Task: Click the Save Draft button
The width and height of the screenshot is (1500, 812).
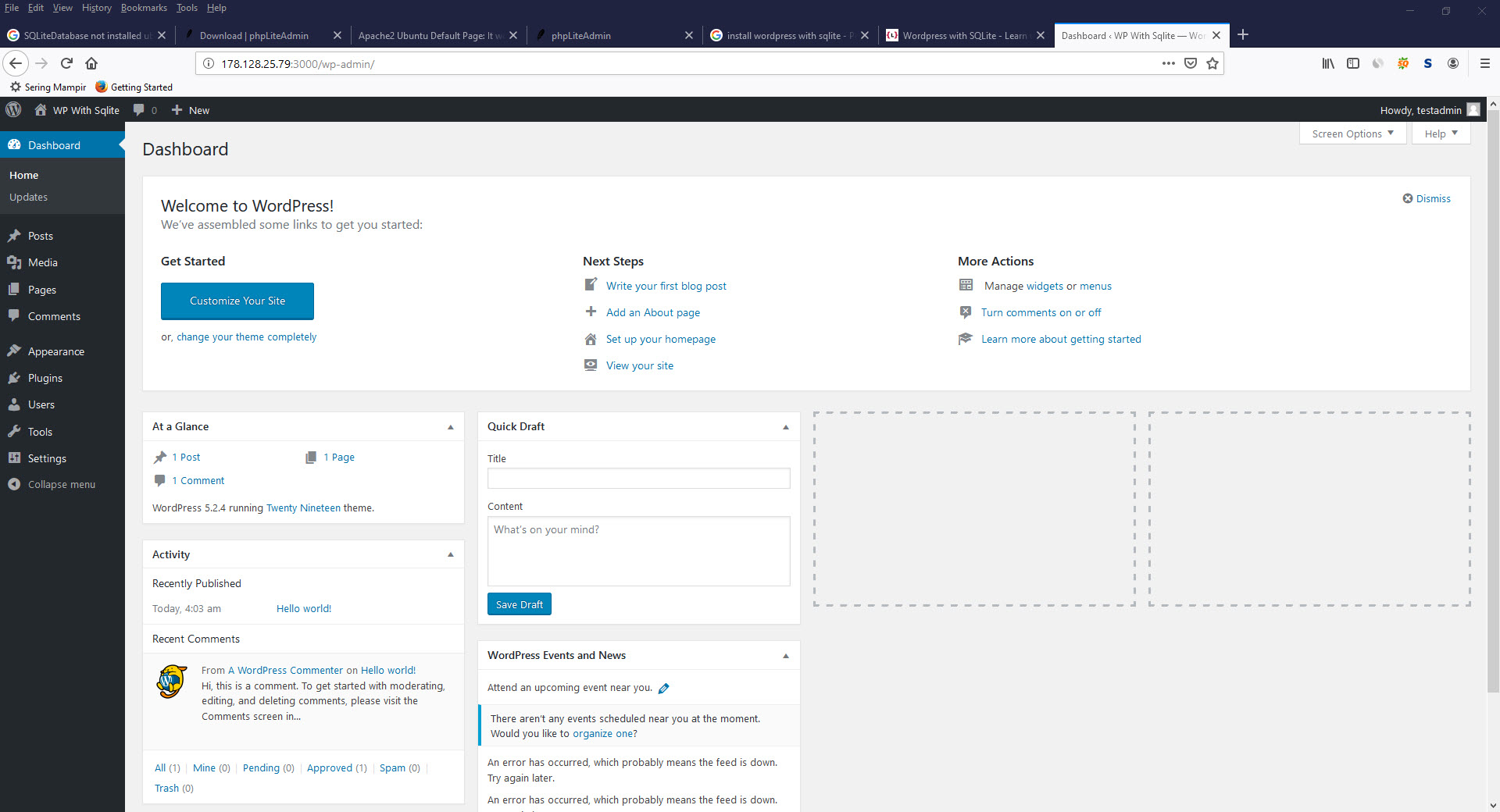Action: 519,604
